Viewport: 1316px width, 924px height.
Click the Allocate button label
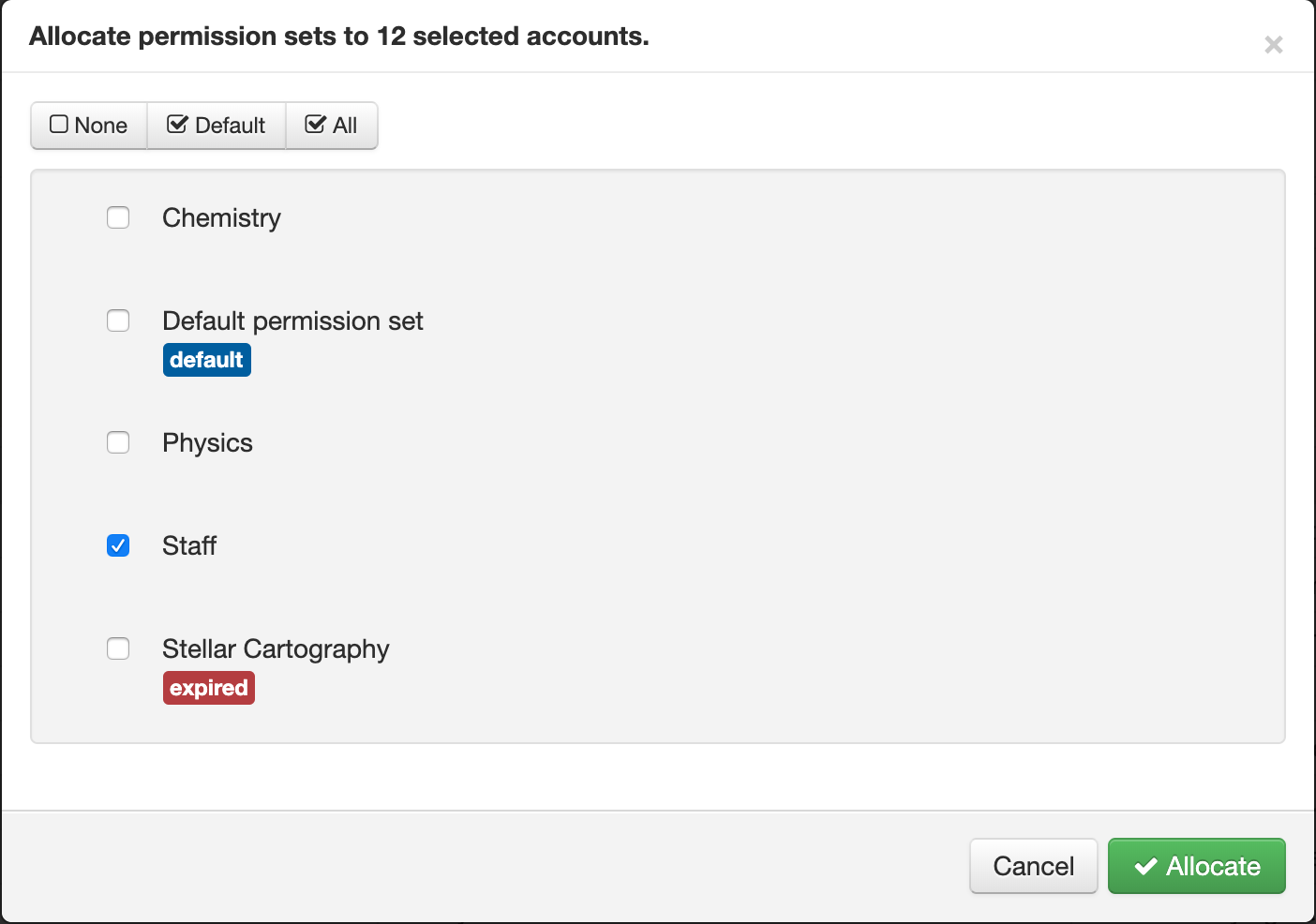point(1213,867)
